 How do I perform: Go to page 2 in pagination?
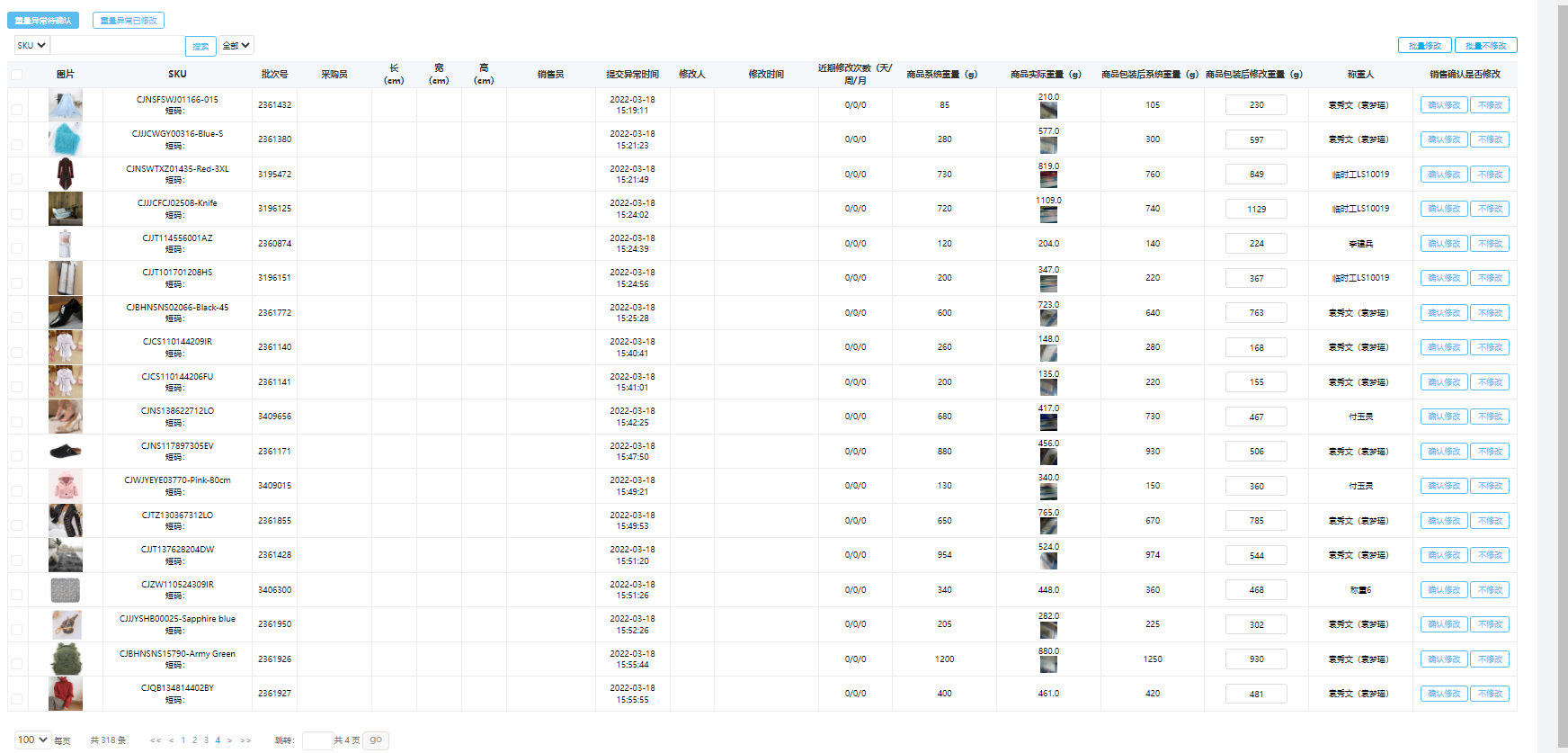(x=194, y=740)
